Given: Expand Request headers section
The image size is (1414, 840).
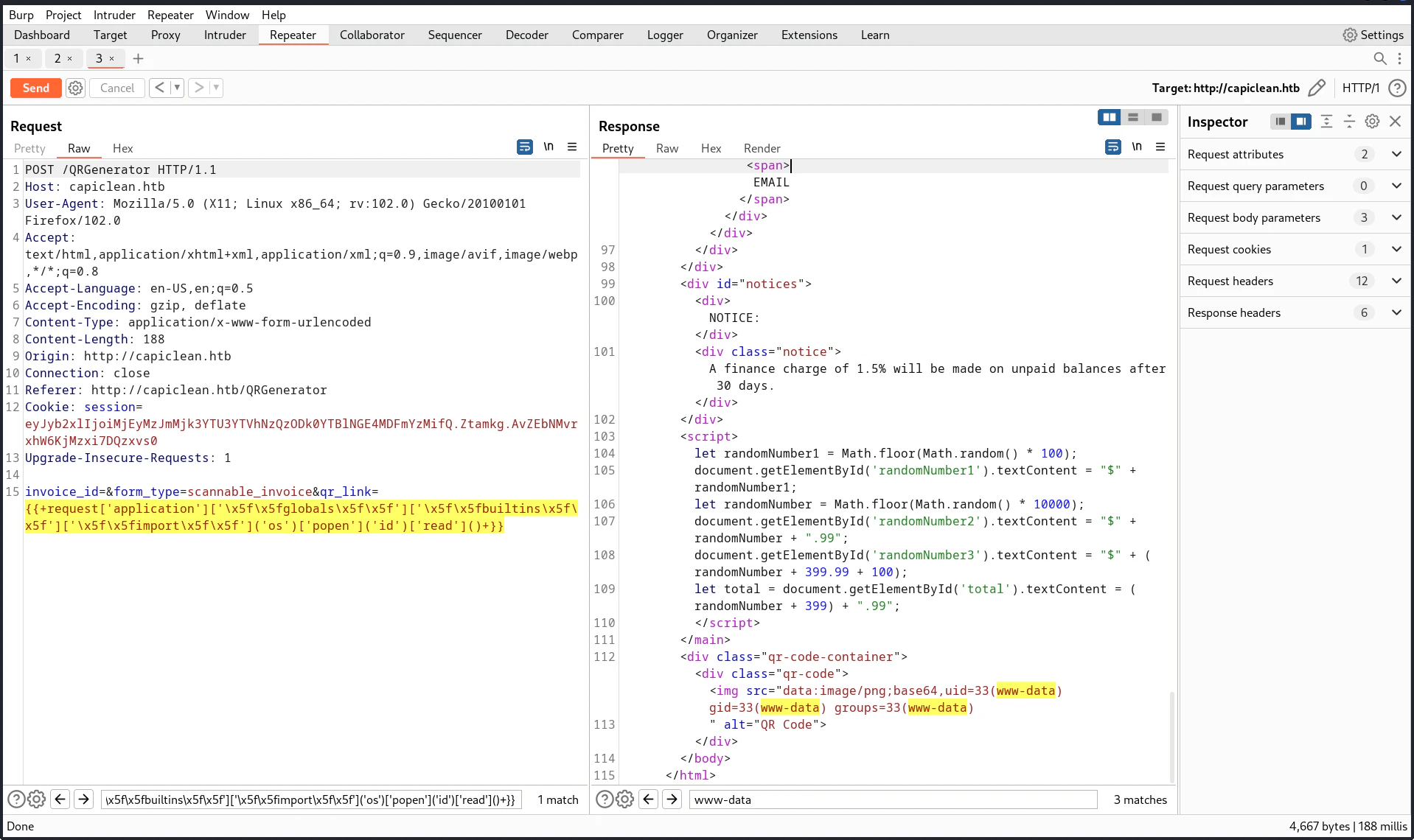Looking at the screenshot, I should coord(1294,281).
